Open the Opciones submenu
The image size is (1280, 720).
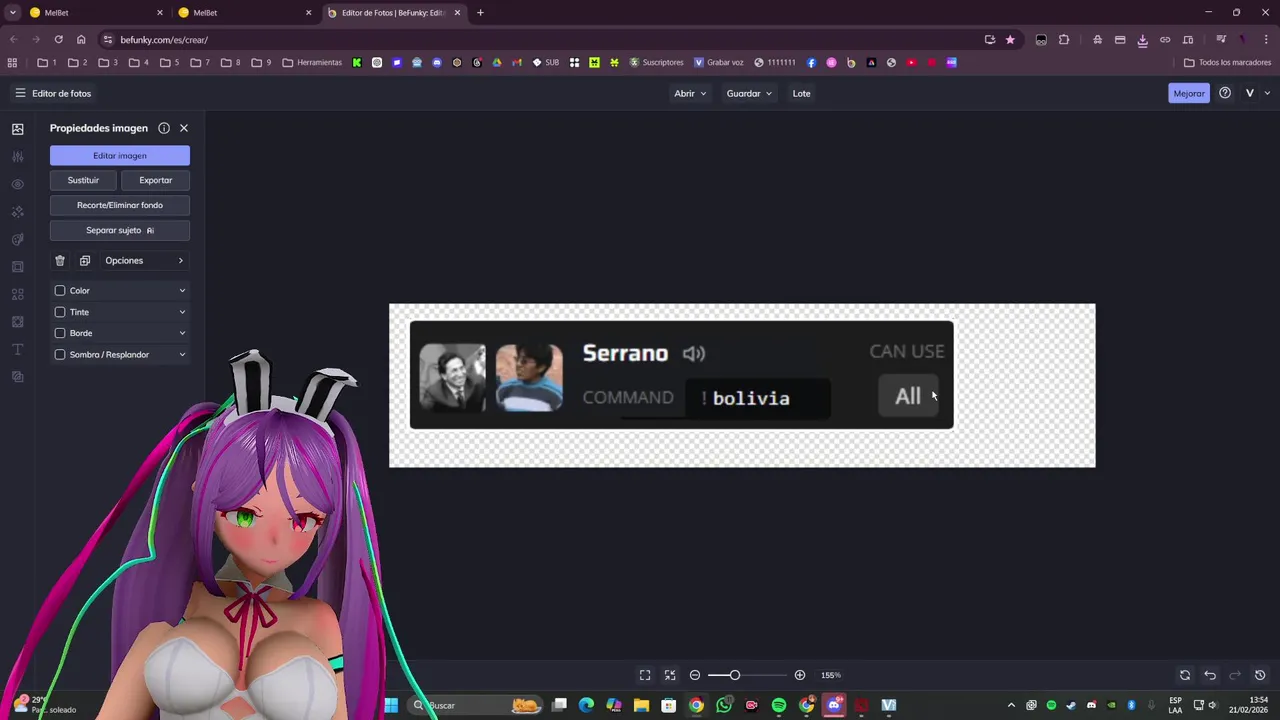145,260
